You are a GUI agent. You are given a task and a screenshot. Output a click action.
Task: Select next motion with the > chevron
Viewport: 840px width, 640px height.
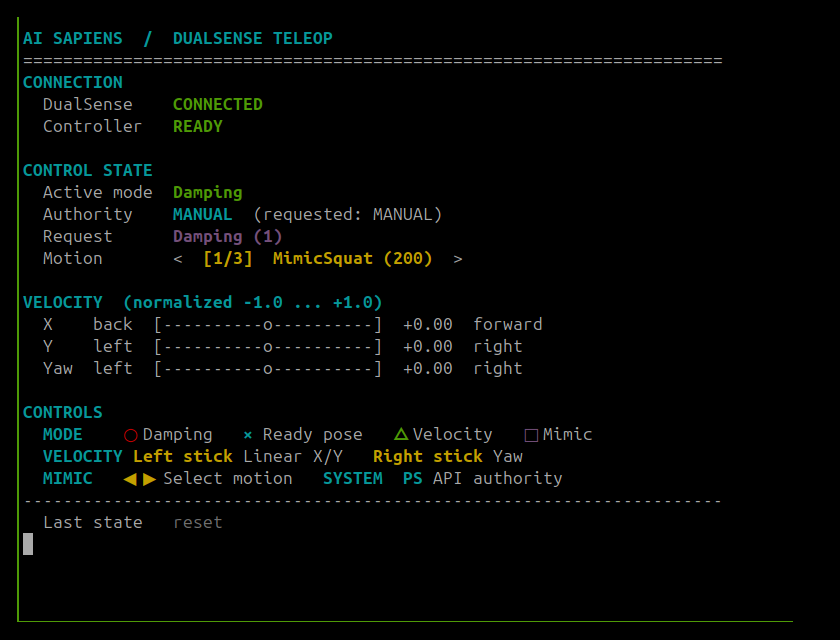[x=458, y=259]
